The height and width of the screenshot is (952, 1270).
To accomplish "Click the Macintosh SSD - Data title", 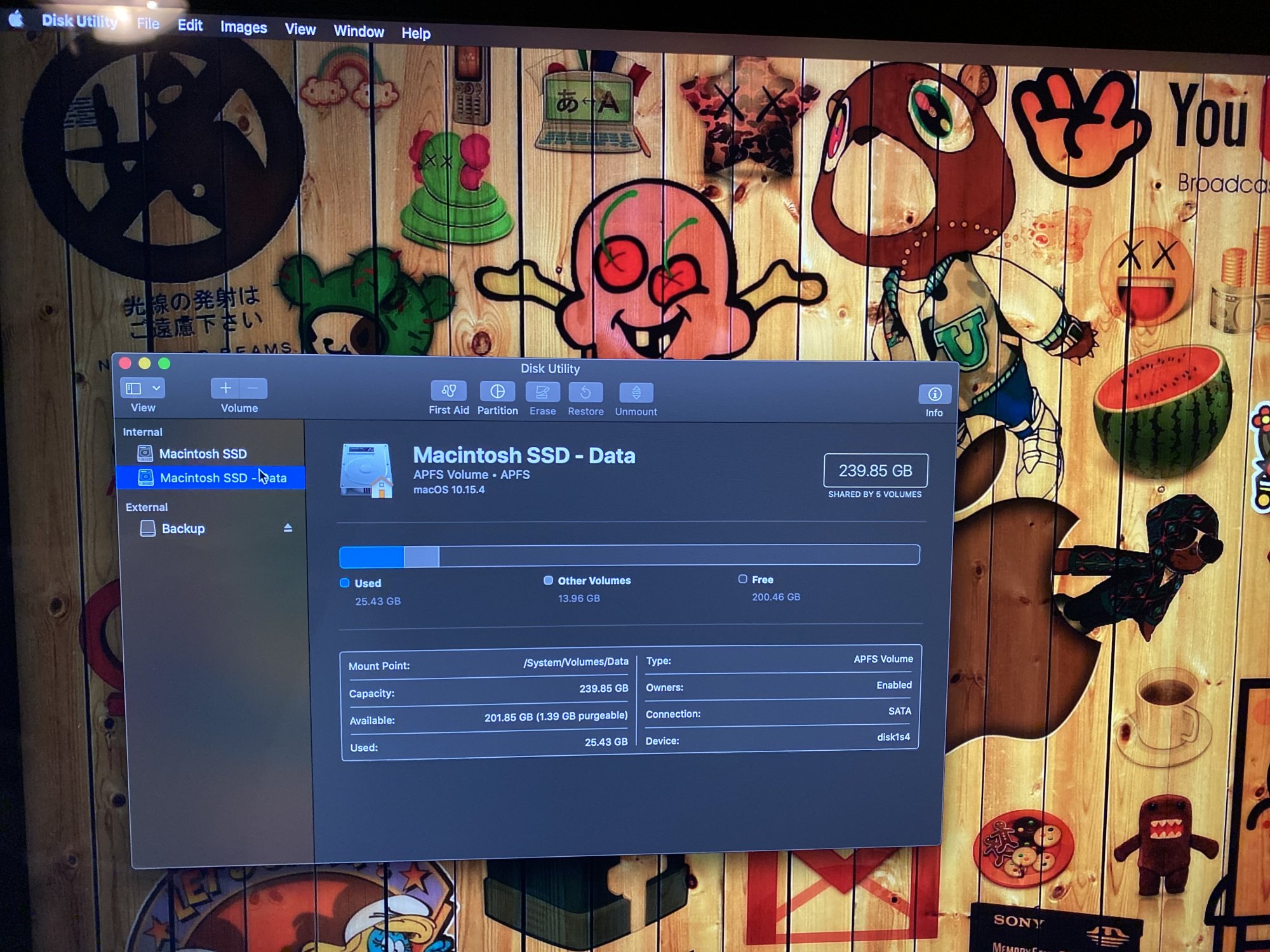I will tap(524, 455).
